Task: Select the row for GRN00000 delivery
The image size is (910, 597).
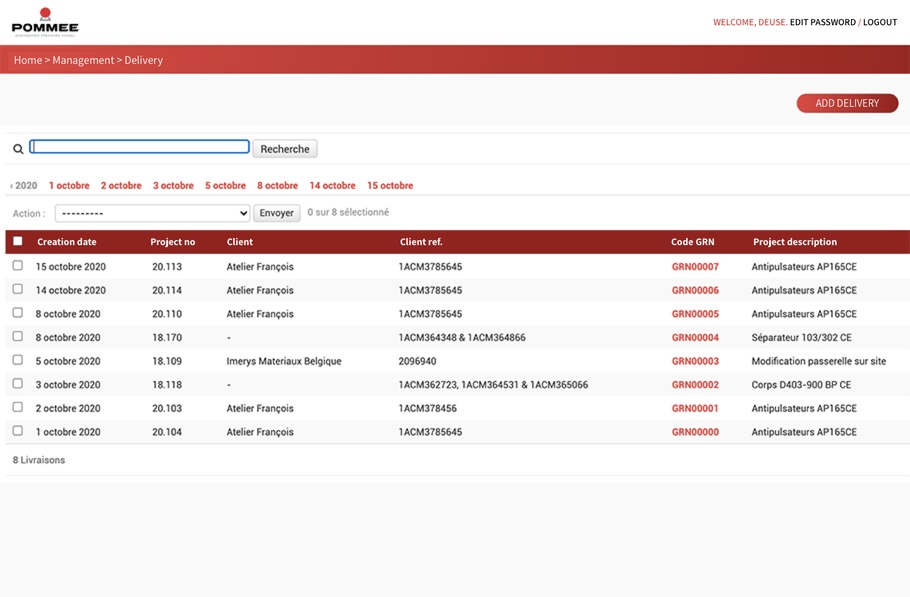Action: pos(17,431)
